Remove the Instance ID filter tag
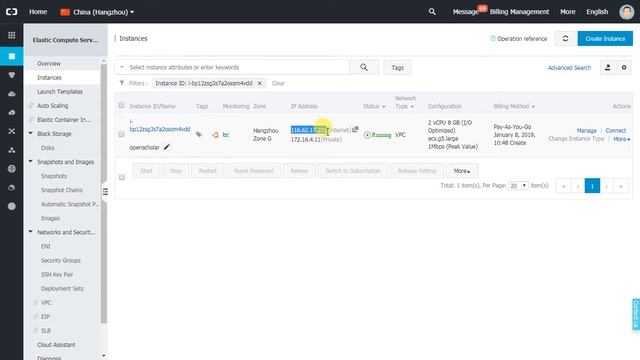Image resolution: width=640 pixels, height=360 pixels. click(260, 83)
